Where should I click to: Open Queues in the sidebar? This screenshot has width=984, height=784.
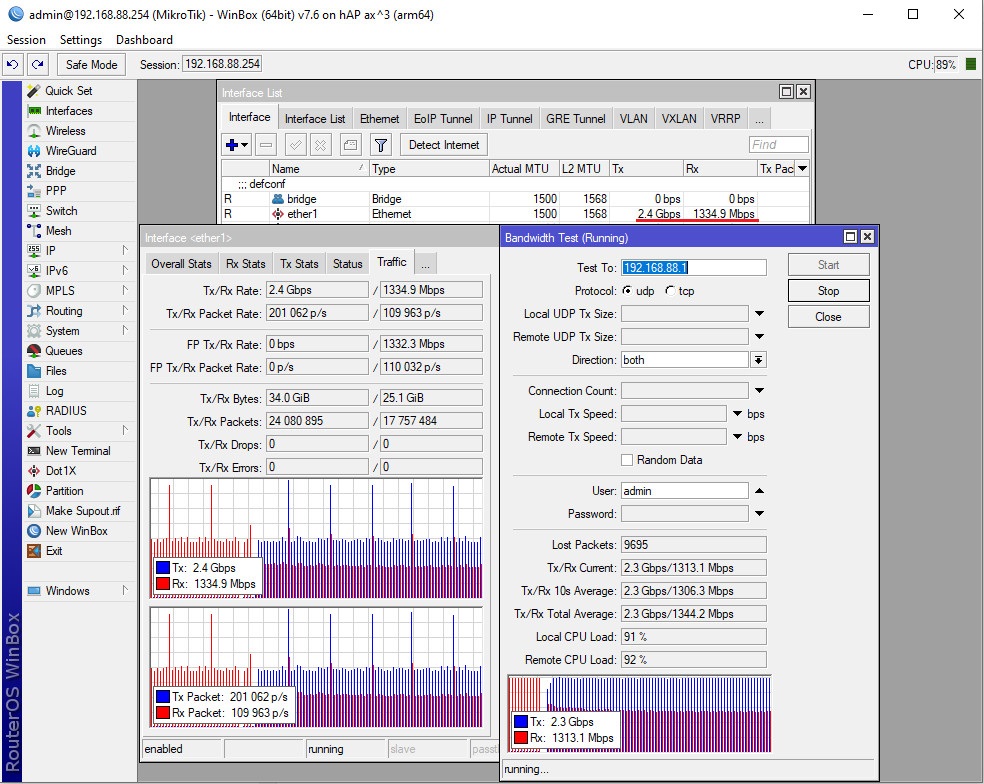click(x=63, y=351)
